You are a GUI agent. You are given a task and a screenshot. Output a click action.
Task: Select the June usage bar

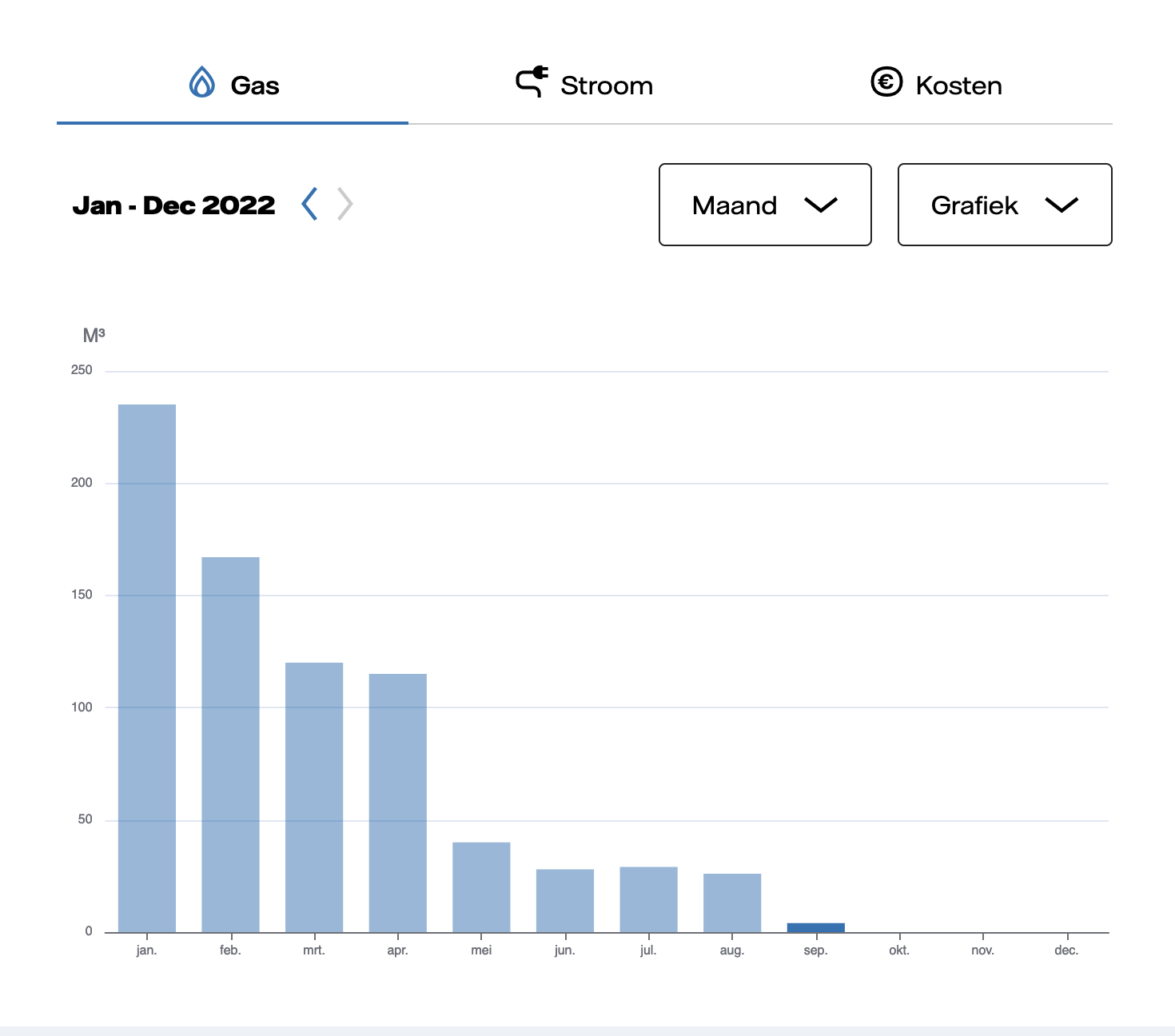pyautogui.click(x=565, y=900)
